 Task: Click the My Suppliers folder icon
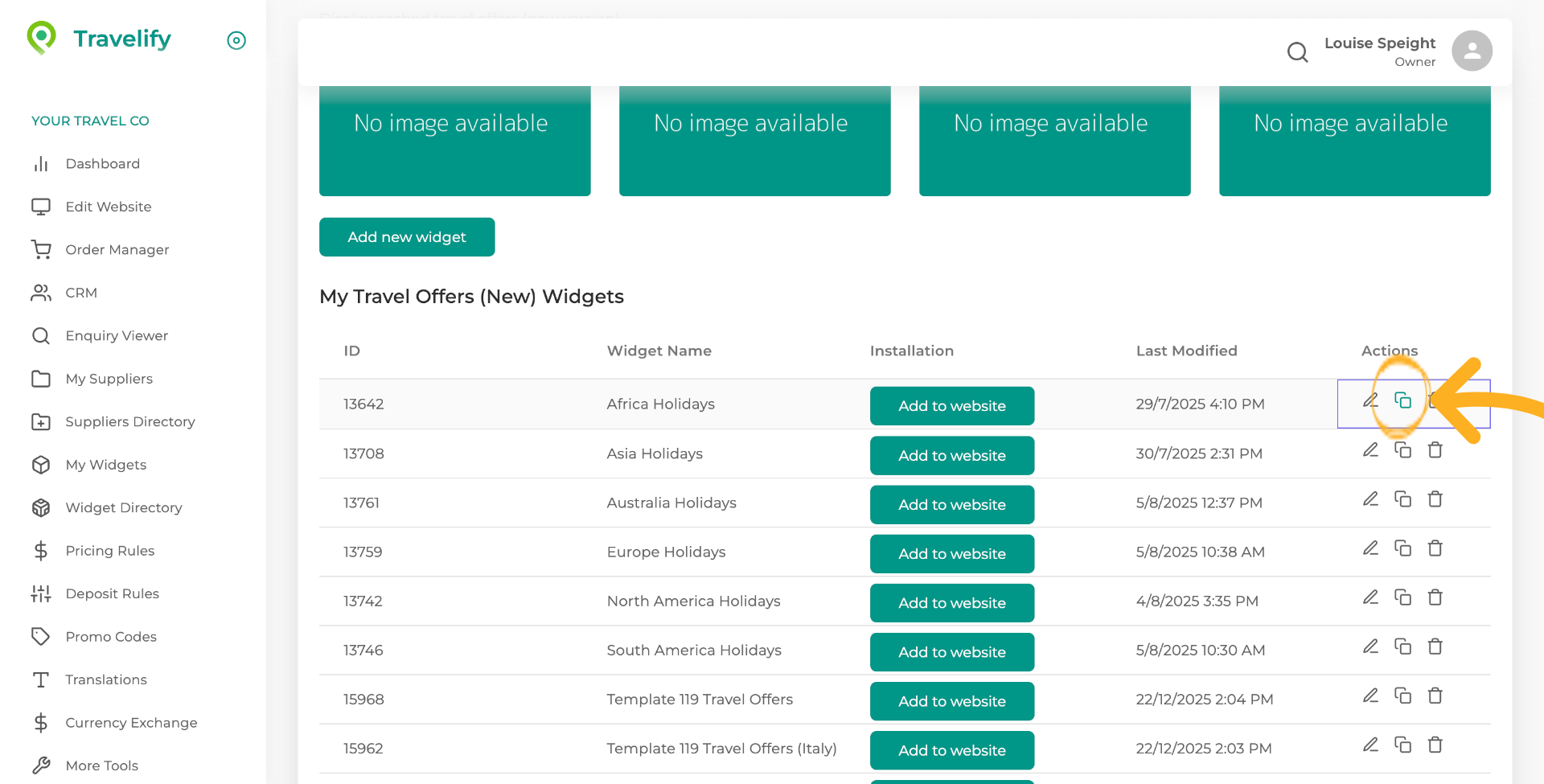41,379
